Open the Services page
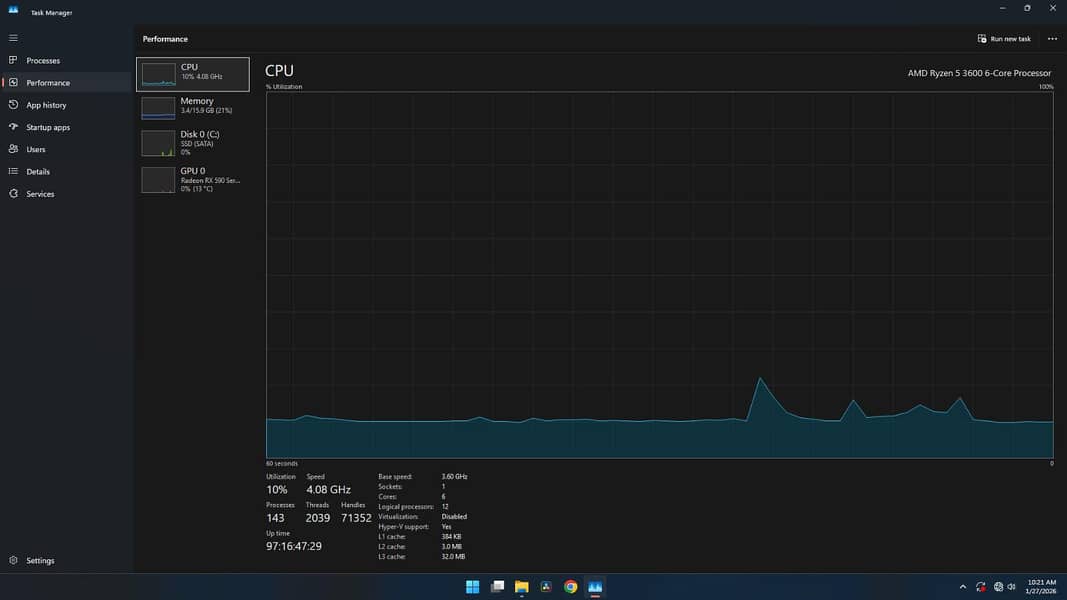The height and width of the screenshot is (600, 1067). (40, 194)
